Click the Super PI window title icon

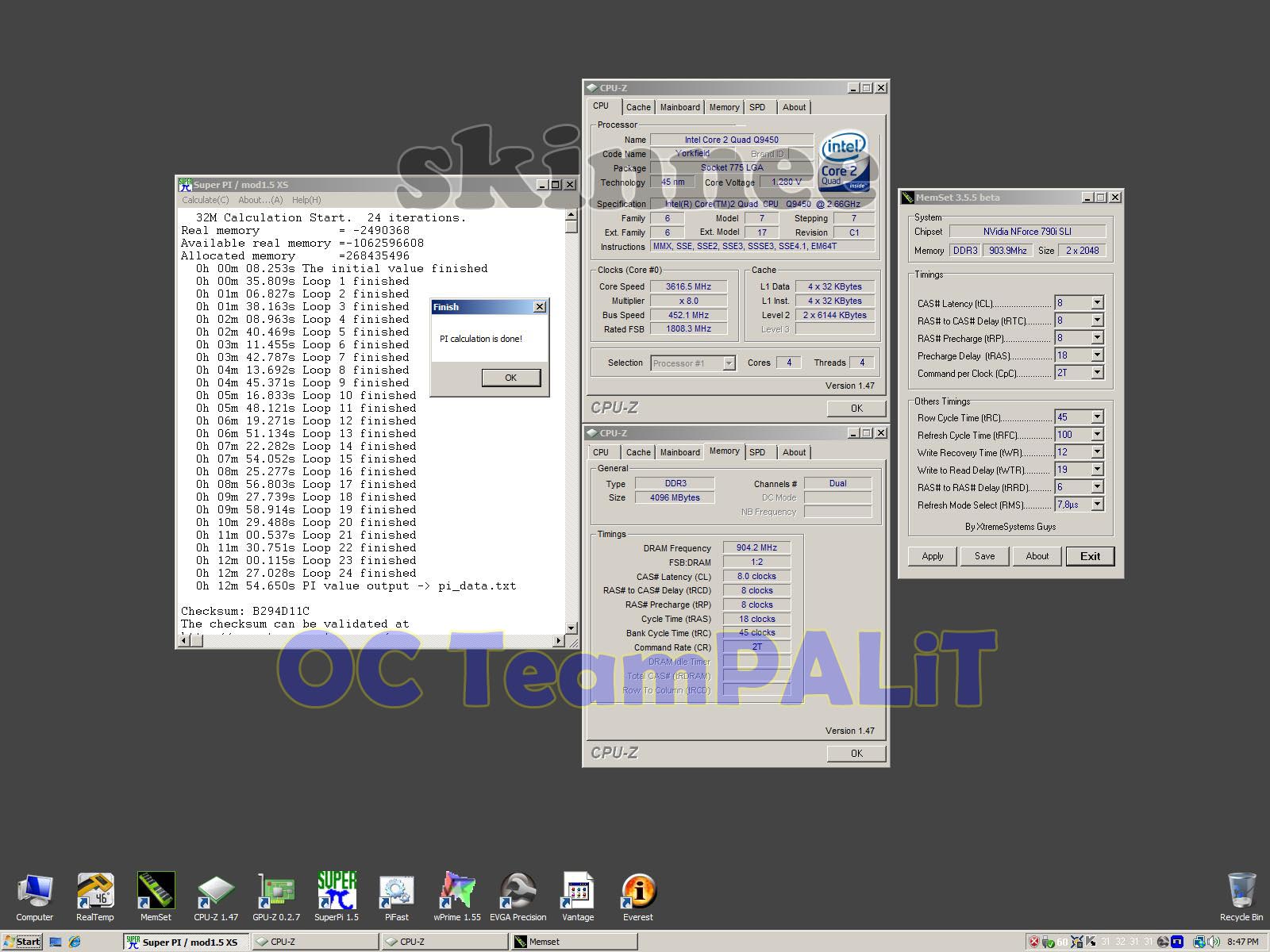[185, 184]
